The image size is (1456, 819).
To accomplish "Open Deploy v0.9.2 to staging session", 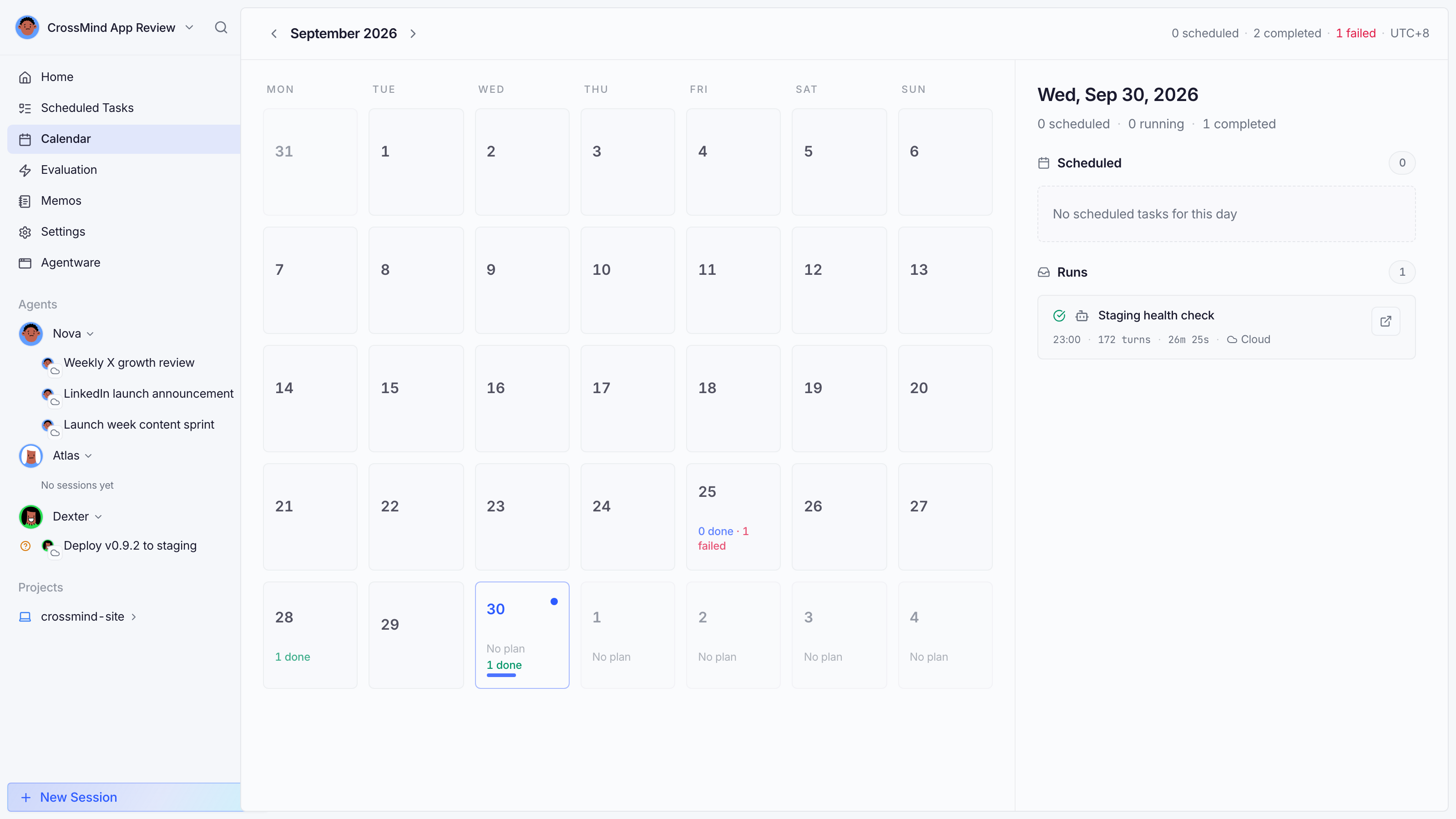I will point(130,546).
